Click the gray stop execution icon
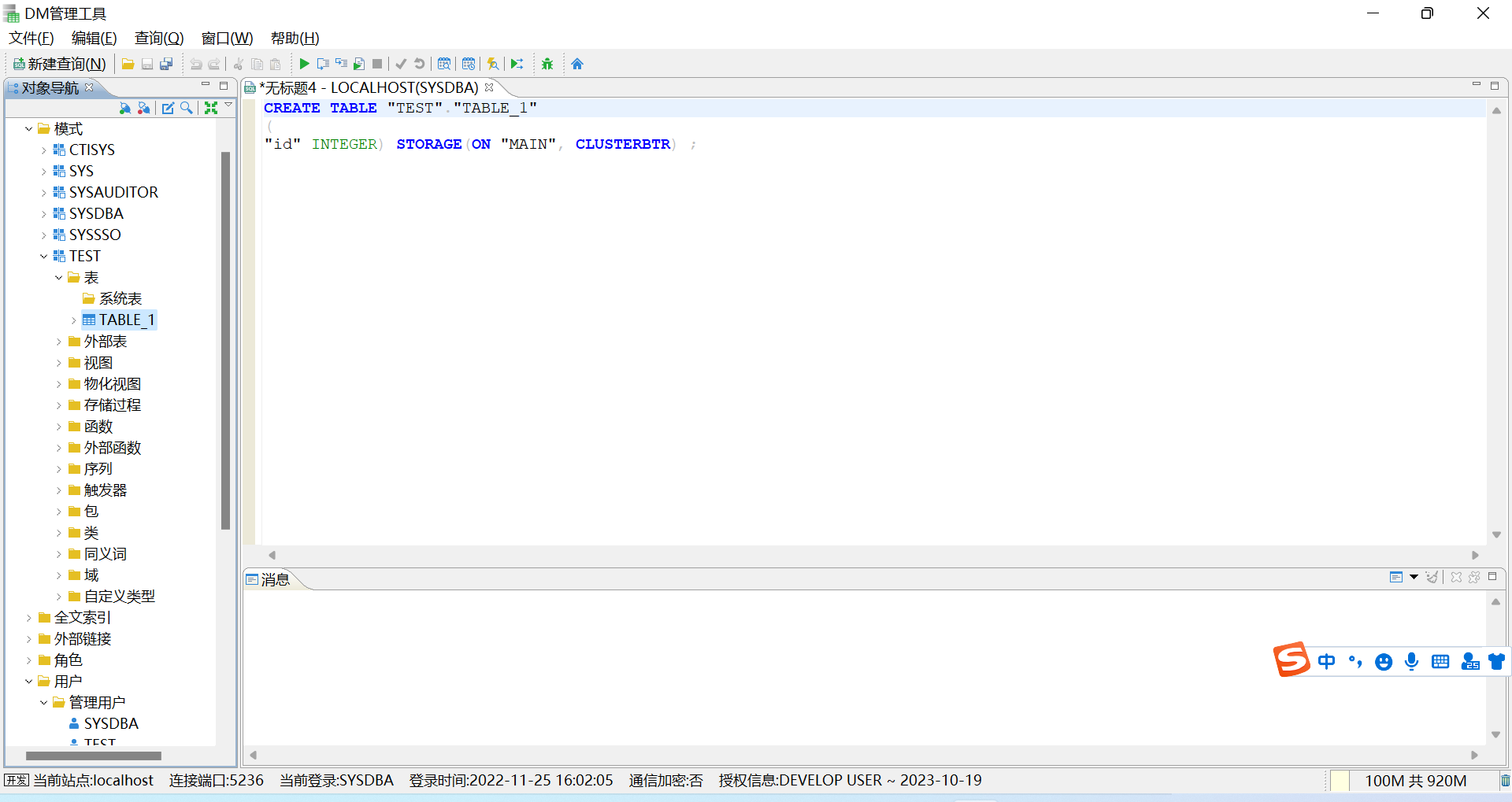The width and height of the screenshot is (1512, 802). click(377, 64)
